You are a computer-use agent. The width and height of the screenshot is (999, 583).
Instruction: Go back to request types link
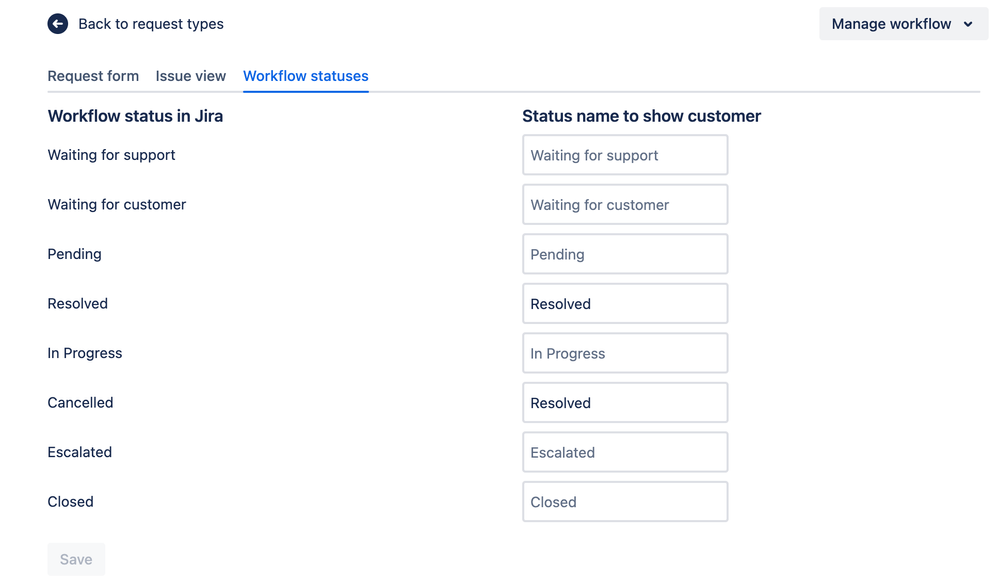tap(150, 24)
